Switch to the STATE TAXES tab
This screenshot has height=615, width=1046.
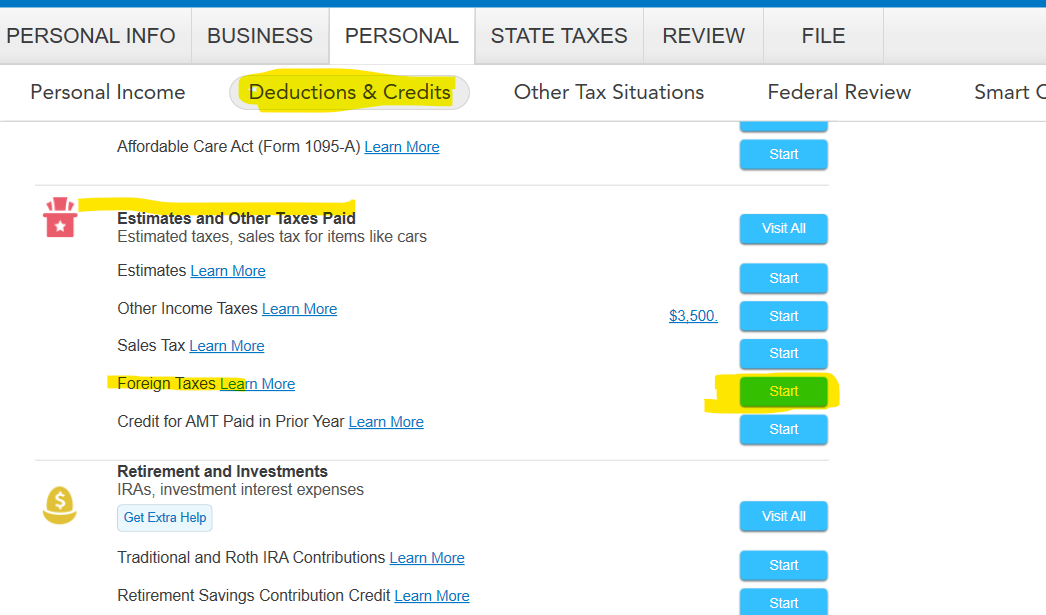(559, 36)
